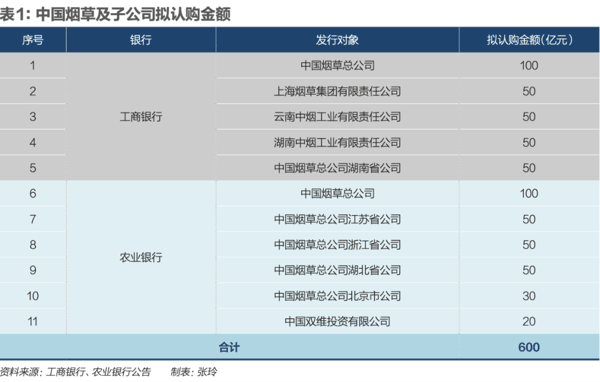Image resolution: width=600 pixels, height=382 pixels.
Task: Click the 序号 column header
Action: point(33,40)
